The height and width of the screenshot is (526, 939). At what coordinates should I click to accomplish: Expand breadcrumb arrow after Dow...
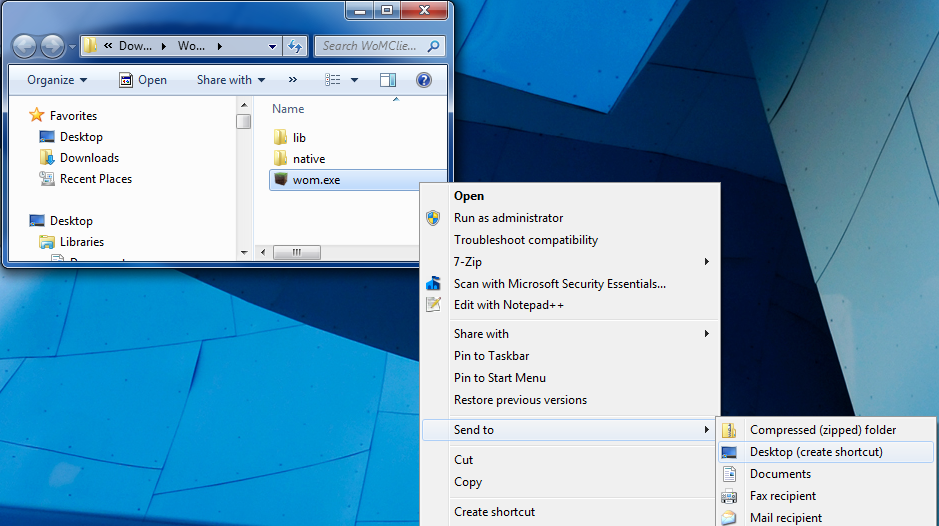(x=163, y=46)
